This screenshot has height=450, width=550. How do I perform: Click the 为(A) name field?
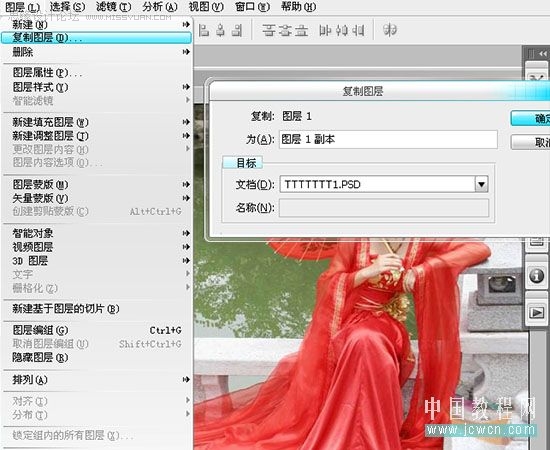point(388,139)
